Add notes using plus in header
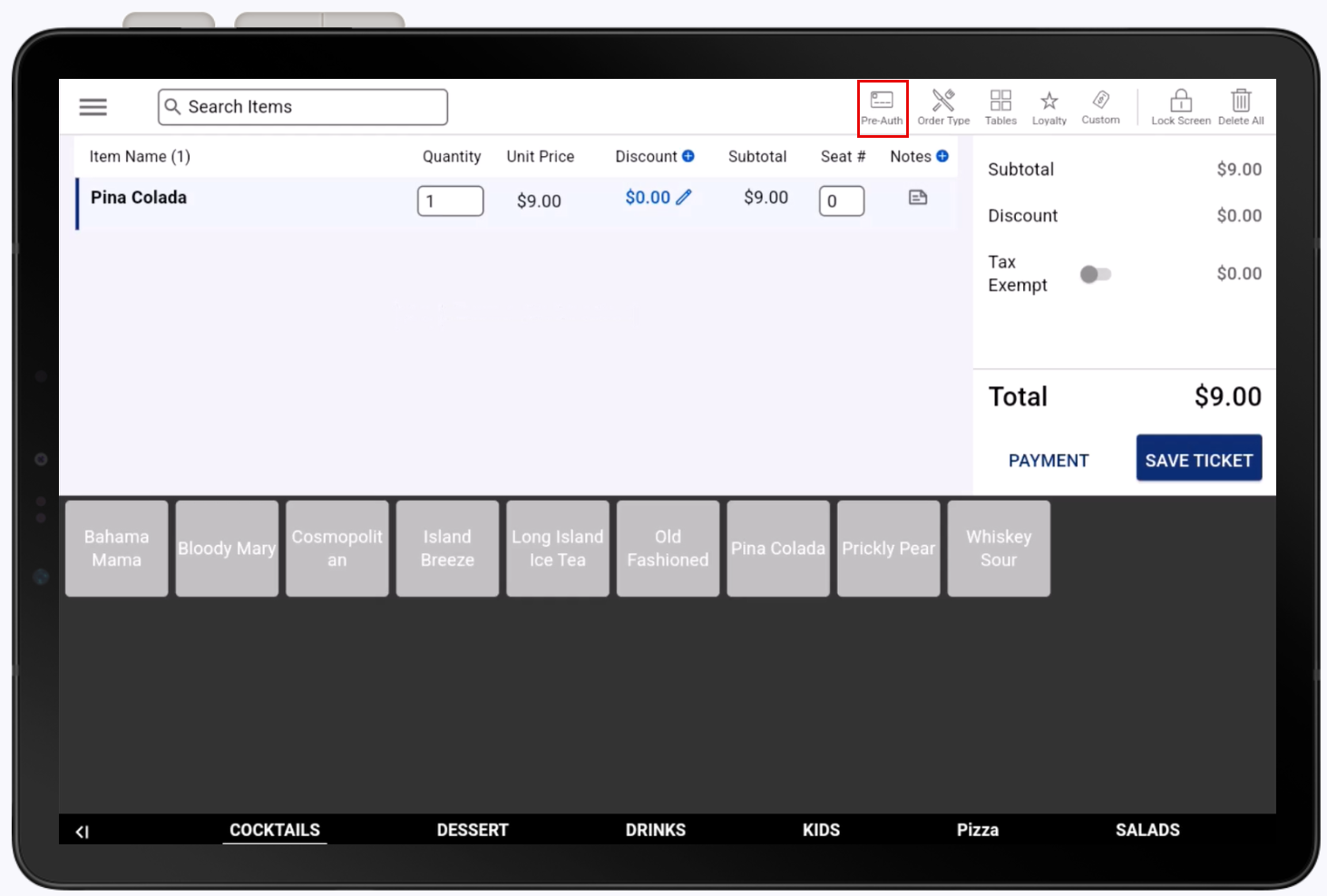This screenshot has width=1327, height=896. pyautogui.click(x=942, y=156)
